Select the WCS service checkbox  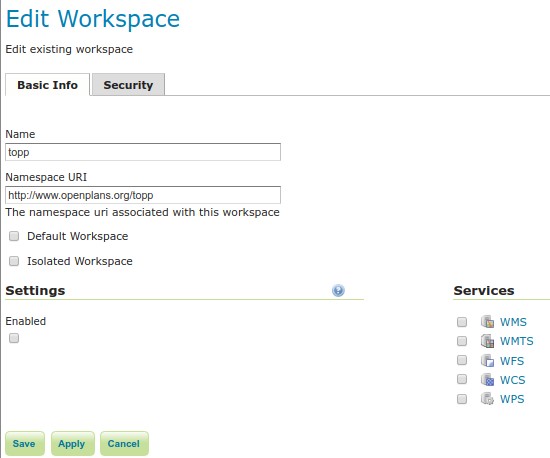[462, 379]
